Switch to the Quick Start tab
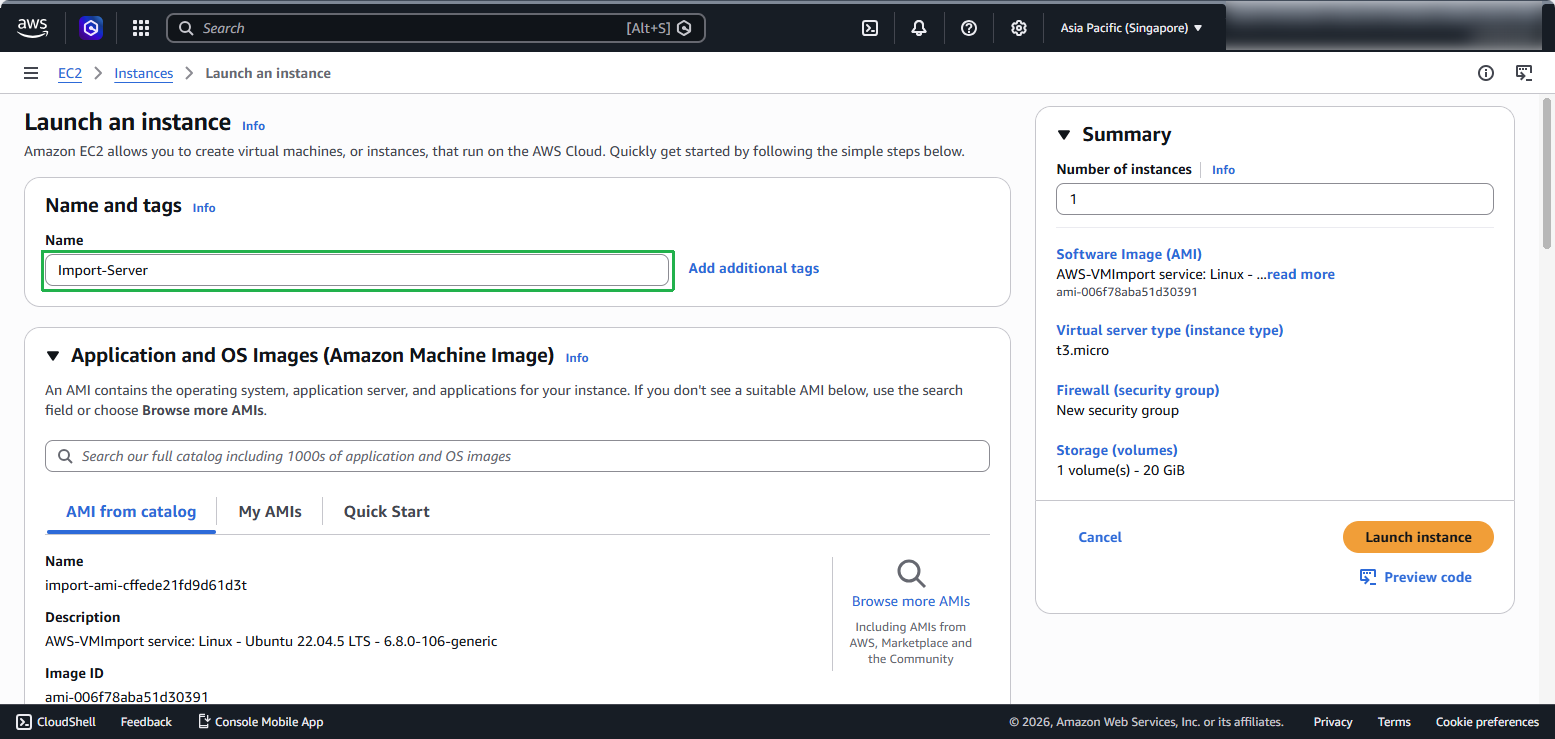Viewport: 1555px width, 739px height. 387,512
